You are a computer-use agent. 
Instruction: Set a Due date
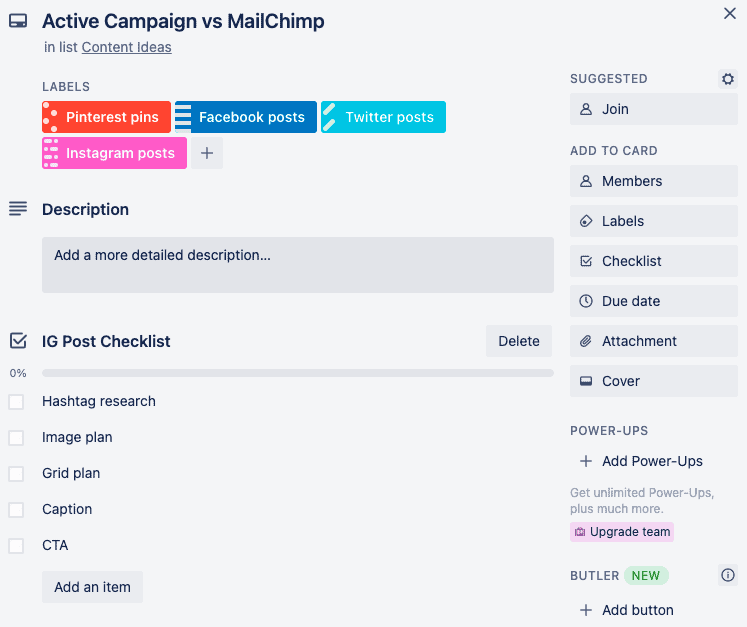click(654, 301)
